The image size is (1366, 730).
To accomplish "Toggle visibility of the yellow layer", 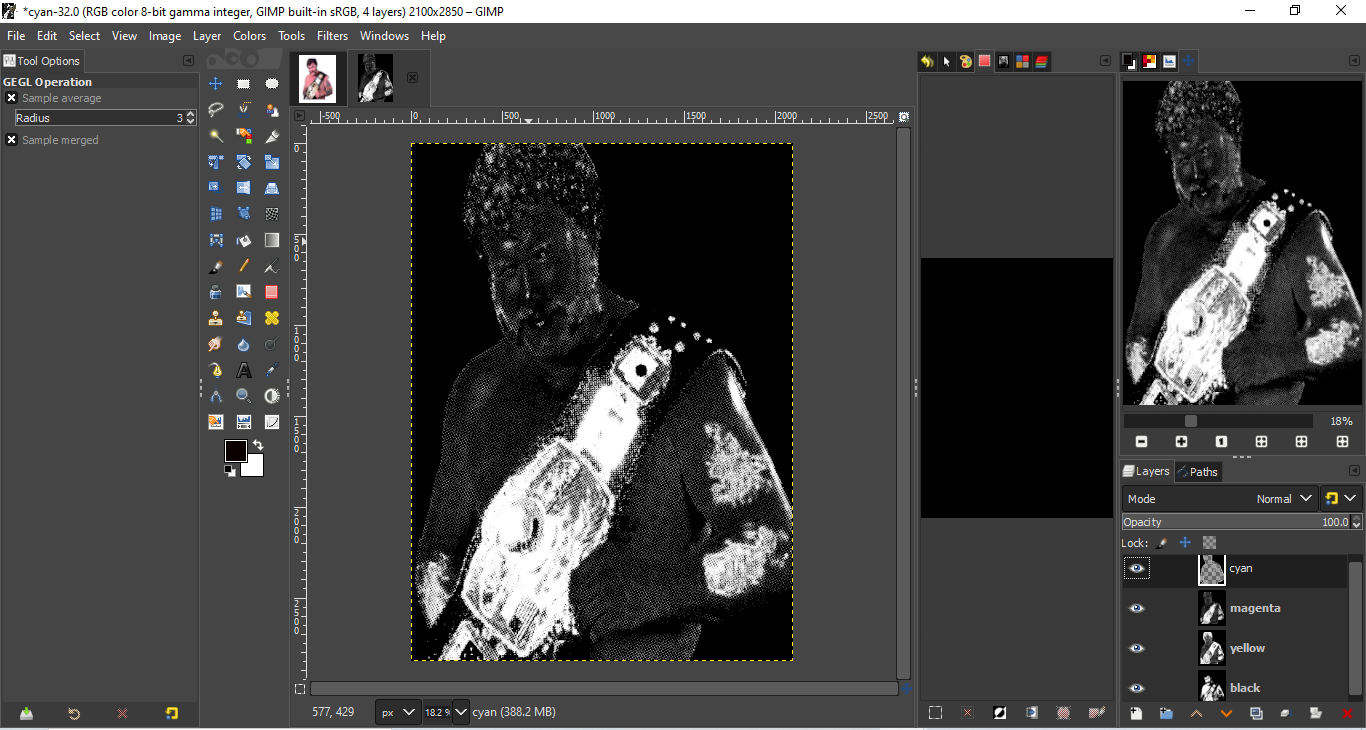I will (1136, 648).
